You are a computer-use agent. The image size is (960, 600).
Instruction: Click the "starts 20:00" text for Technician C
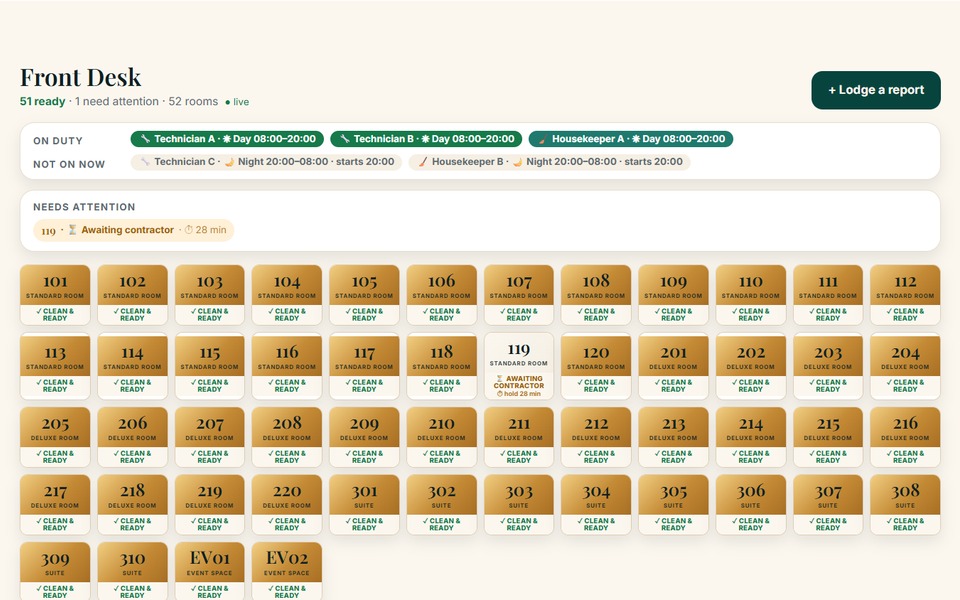click(x=366, y=162)
